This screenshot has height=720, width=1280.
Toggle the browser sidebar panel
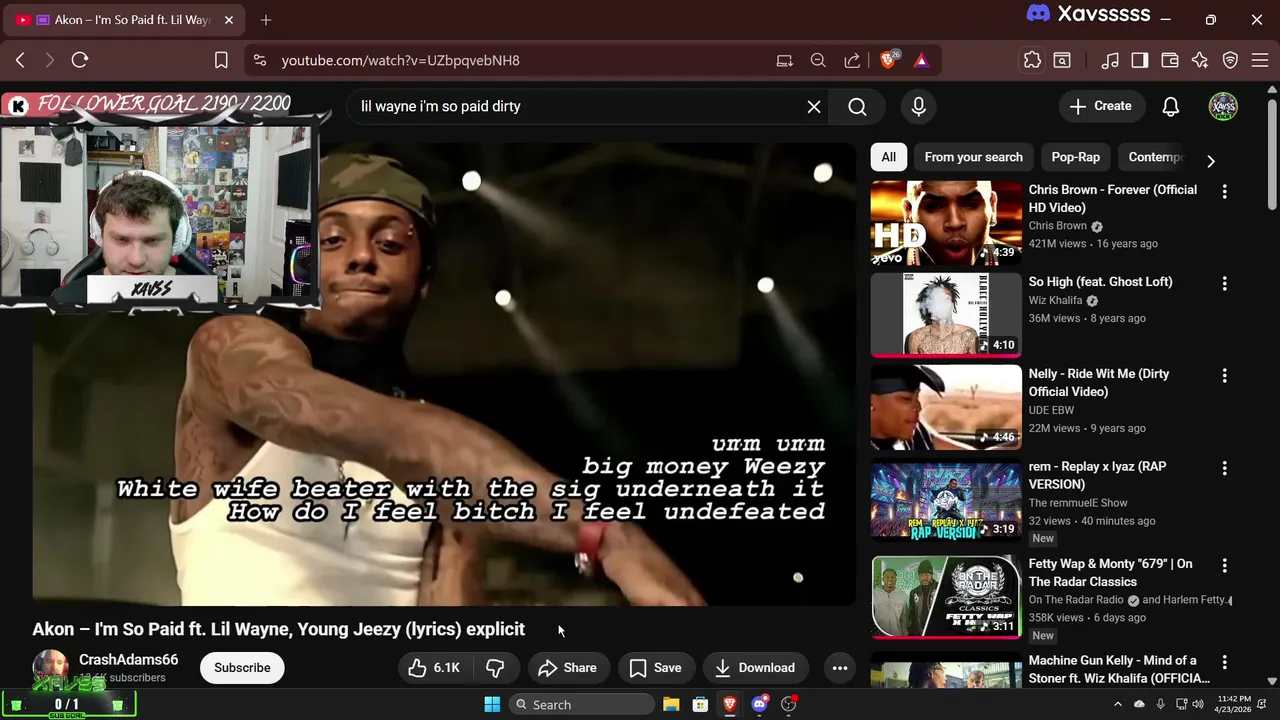[1140, 60]
